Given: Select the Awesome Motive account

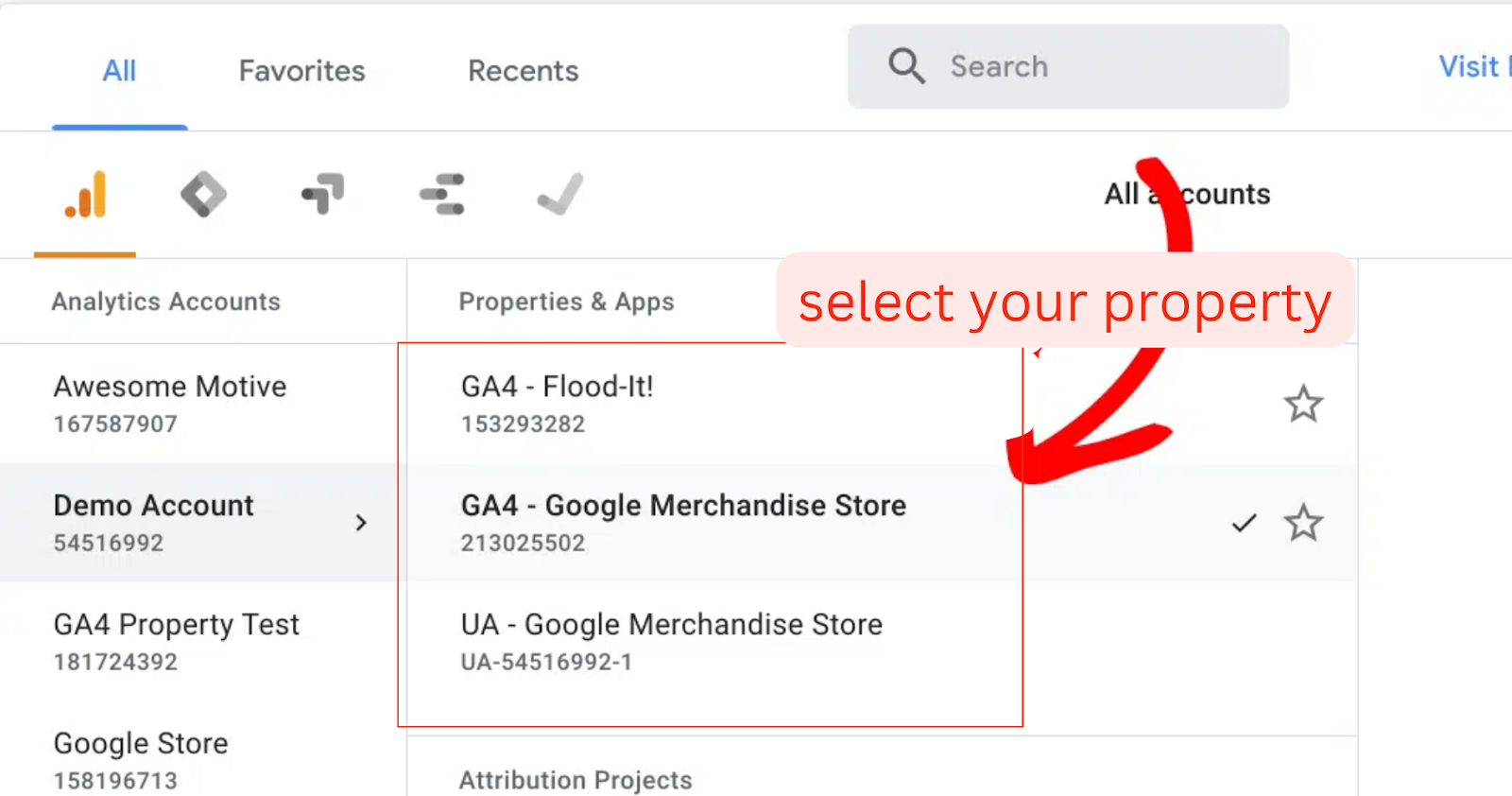Looking at the screenshot, I should (x=203, y=404).
